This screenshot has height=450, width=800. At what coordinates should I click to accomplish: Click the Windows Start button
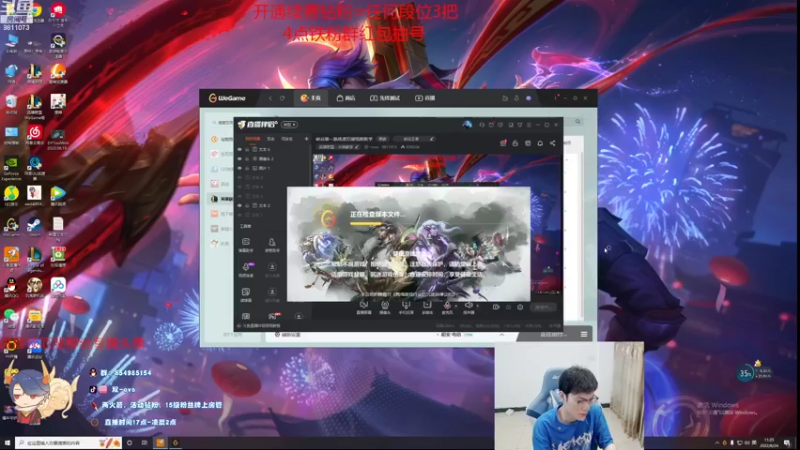7,443
